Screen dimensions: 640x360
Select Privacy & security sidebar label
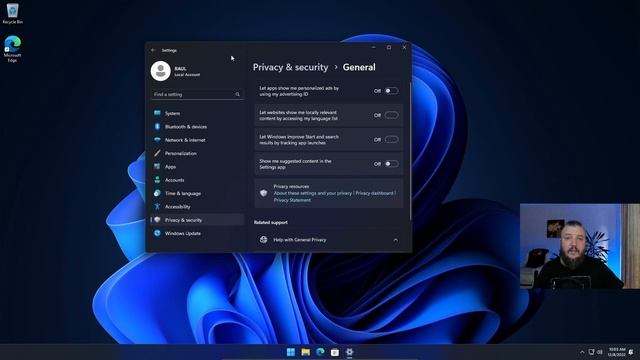coord(183,220)
